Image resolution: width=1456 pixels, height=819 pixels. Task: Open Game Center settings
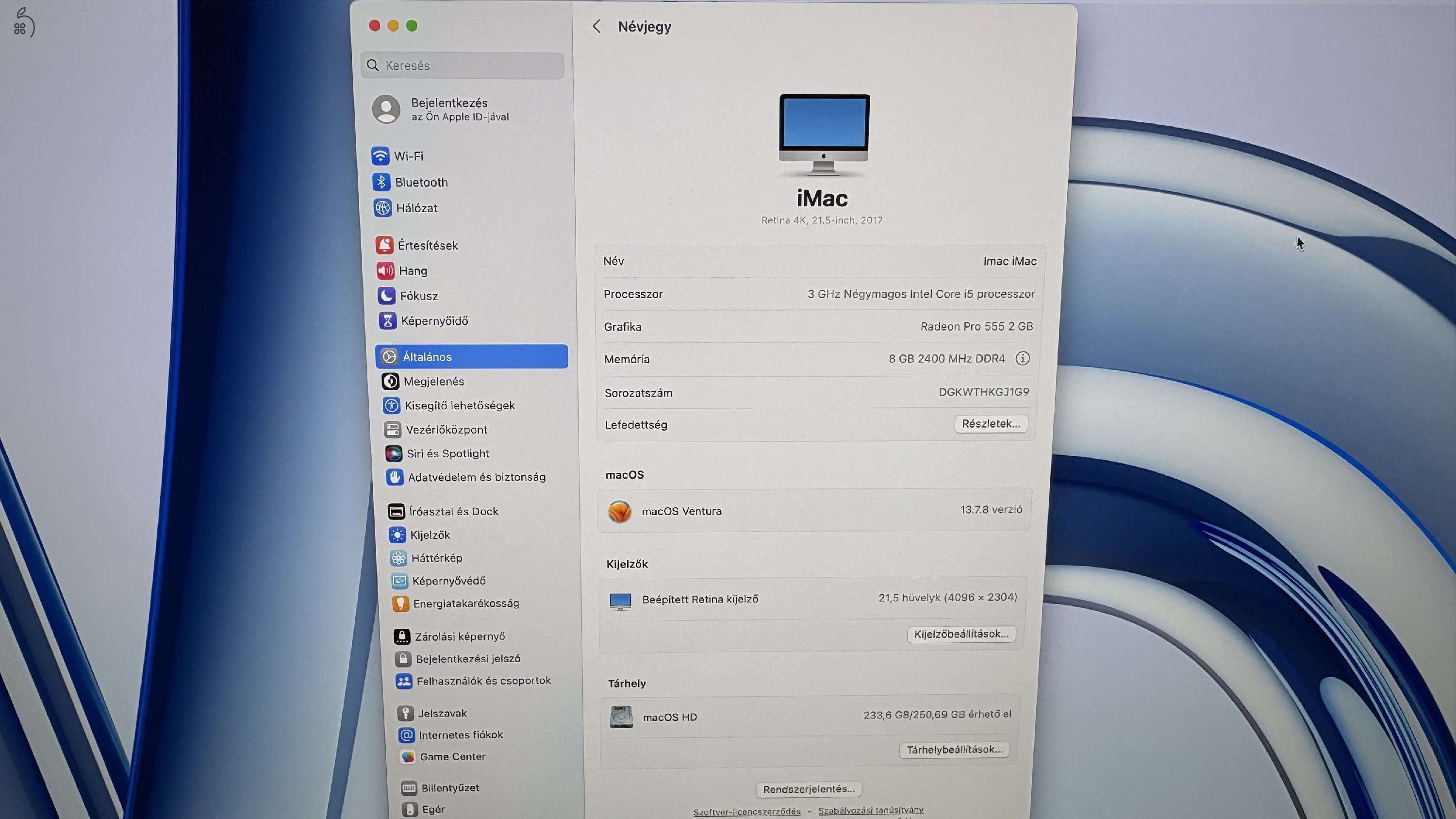(452, 757)
